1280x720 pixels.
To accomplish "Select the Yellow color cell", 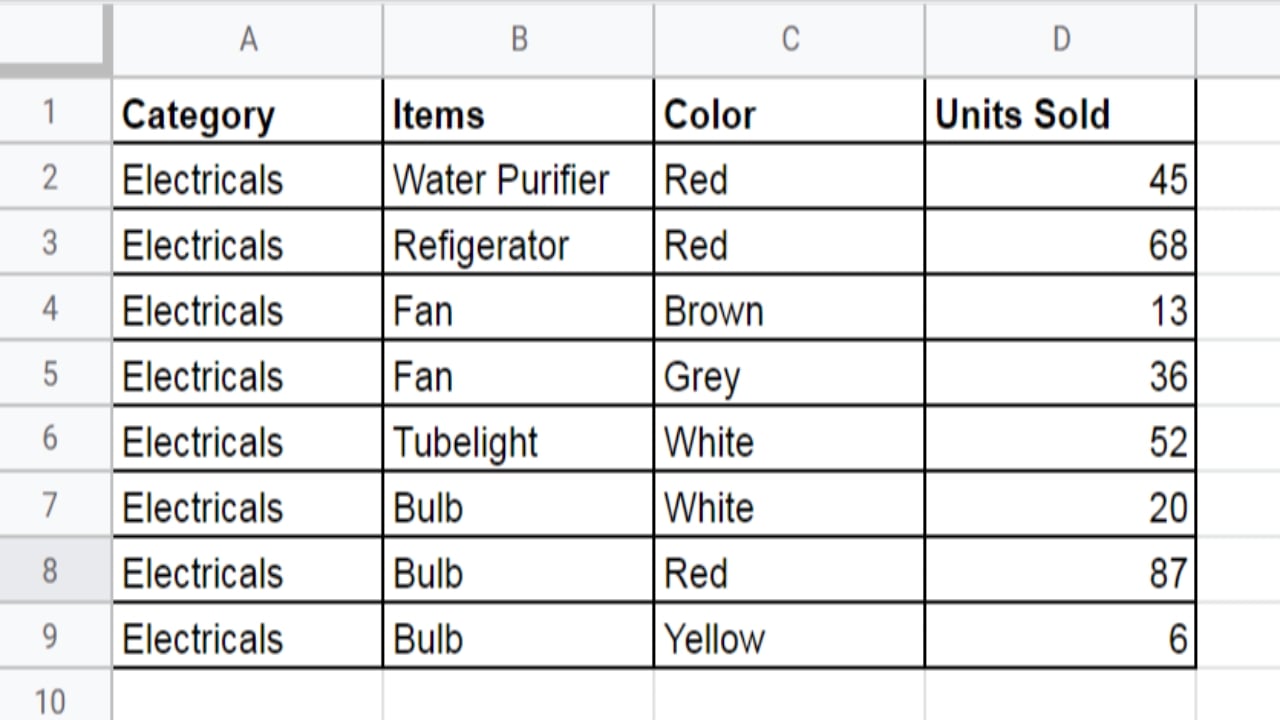I will coord(789,637).
